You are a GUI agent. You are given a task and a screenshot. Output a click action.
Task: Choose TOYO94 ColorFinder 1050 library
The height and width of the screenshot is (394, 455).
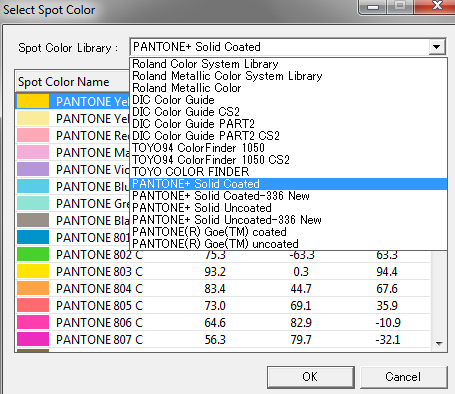(288, 148)
